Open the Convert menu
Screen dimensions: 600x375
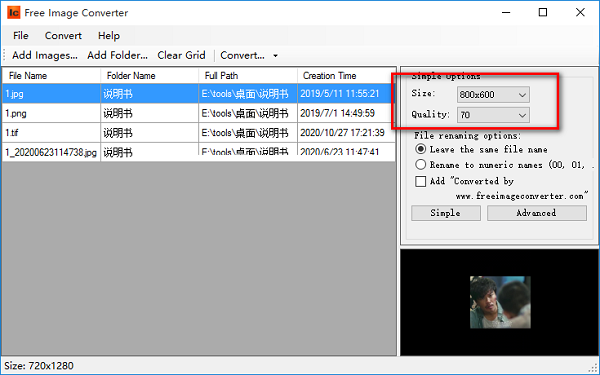[x=63, y=36]
